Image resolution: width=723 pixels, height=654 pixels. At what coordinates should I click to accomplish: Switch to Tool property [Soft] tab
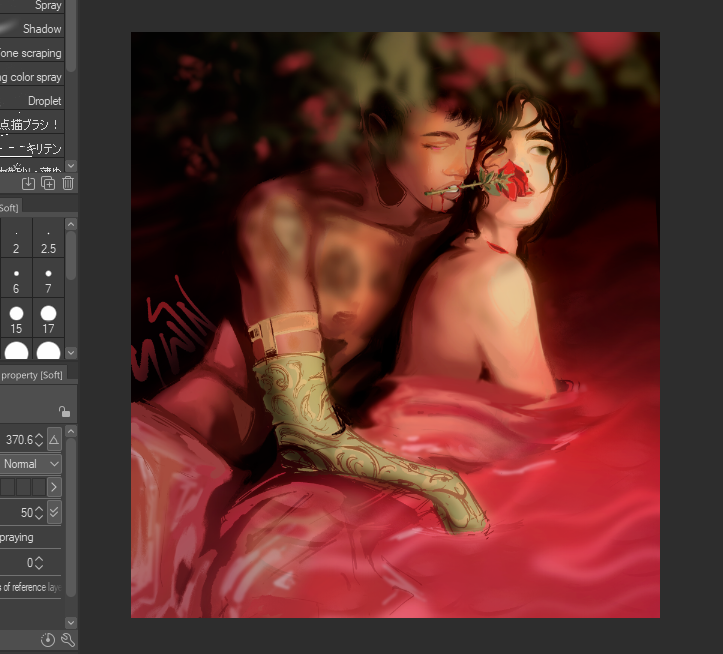(x=32, y=375)
